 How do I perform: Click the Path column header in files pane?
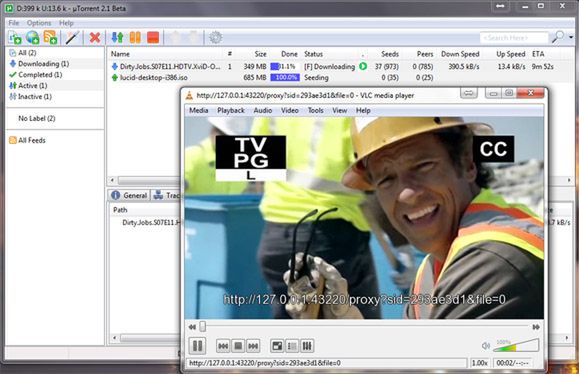coord(120,210)
